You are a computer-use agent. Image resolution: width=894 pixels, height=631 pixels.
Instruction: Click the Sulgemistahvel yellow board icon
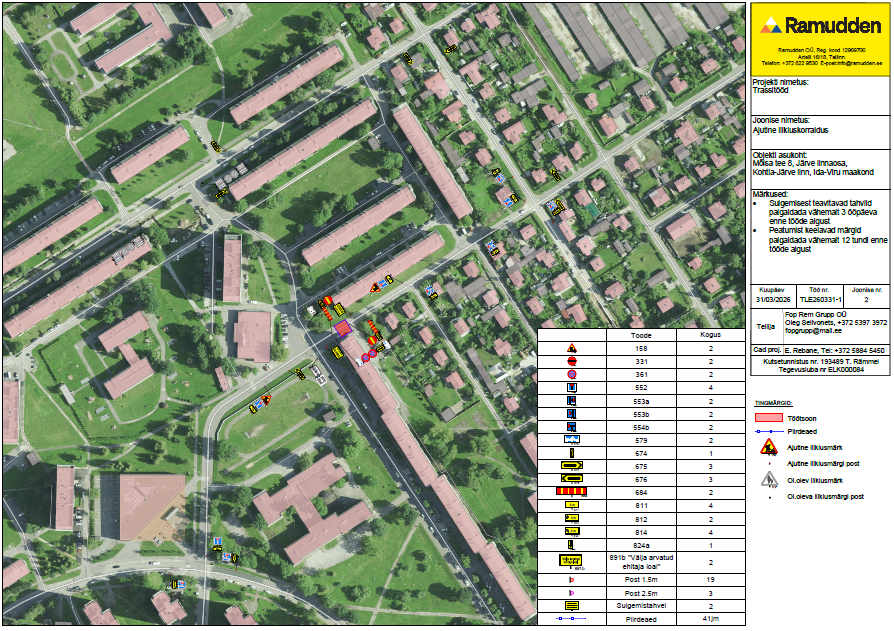[572, 606]
